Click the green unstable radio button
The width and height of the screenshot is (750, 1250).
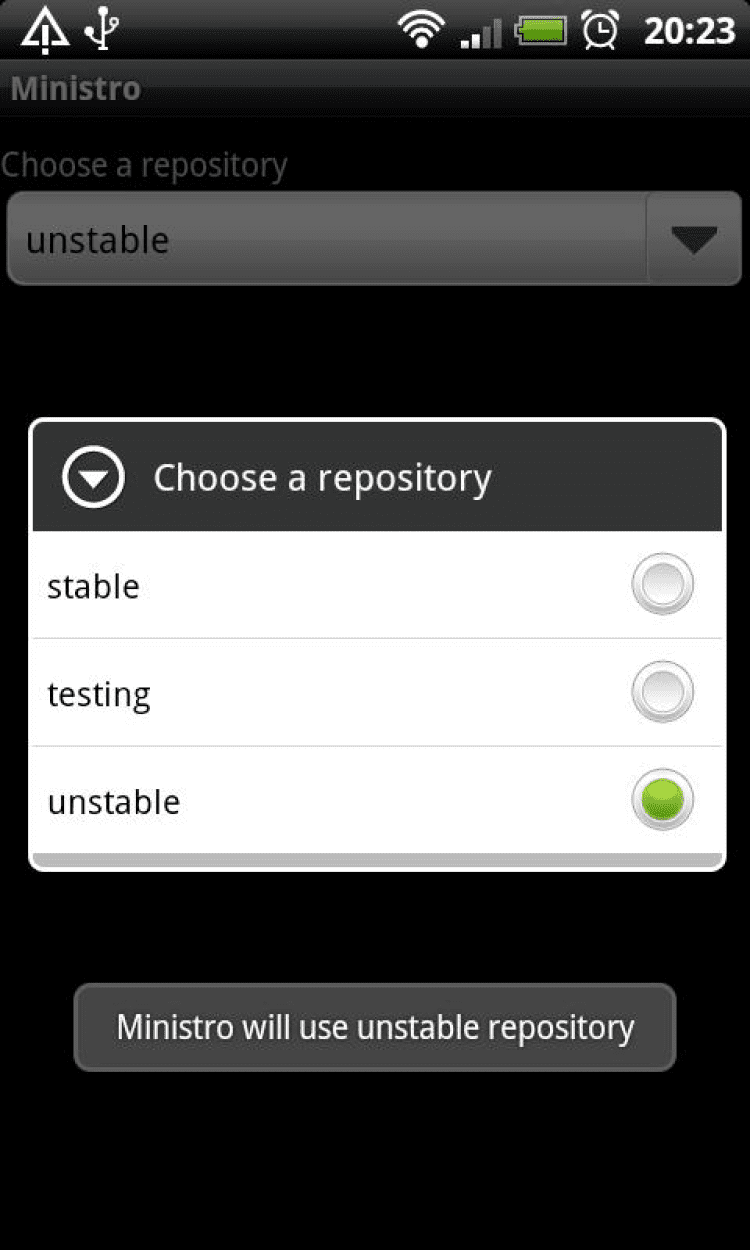click(662, 800)
